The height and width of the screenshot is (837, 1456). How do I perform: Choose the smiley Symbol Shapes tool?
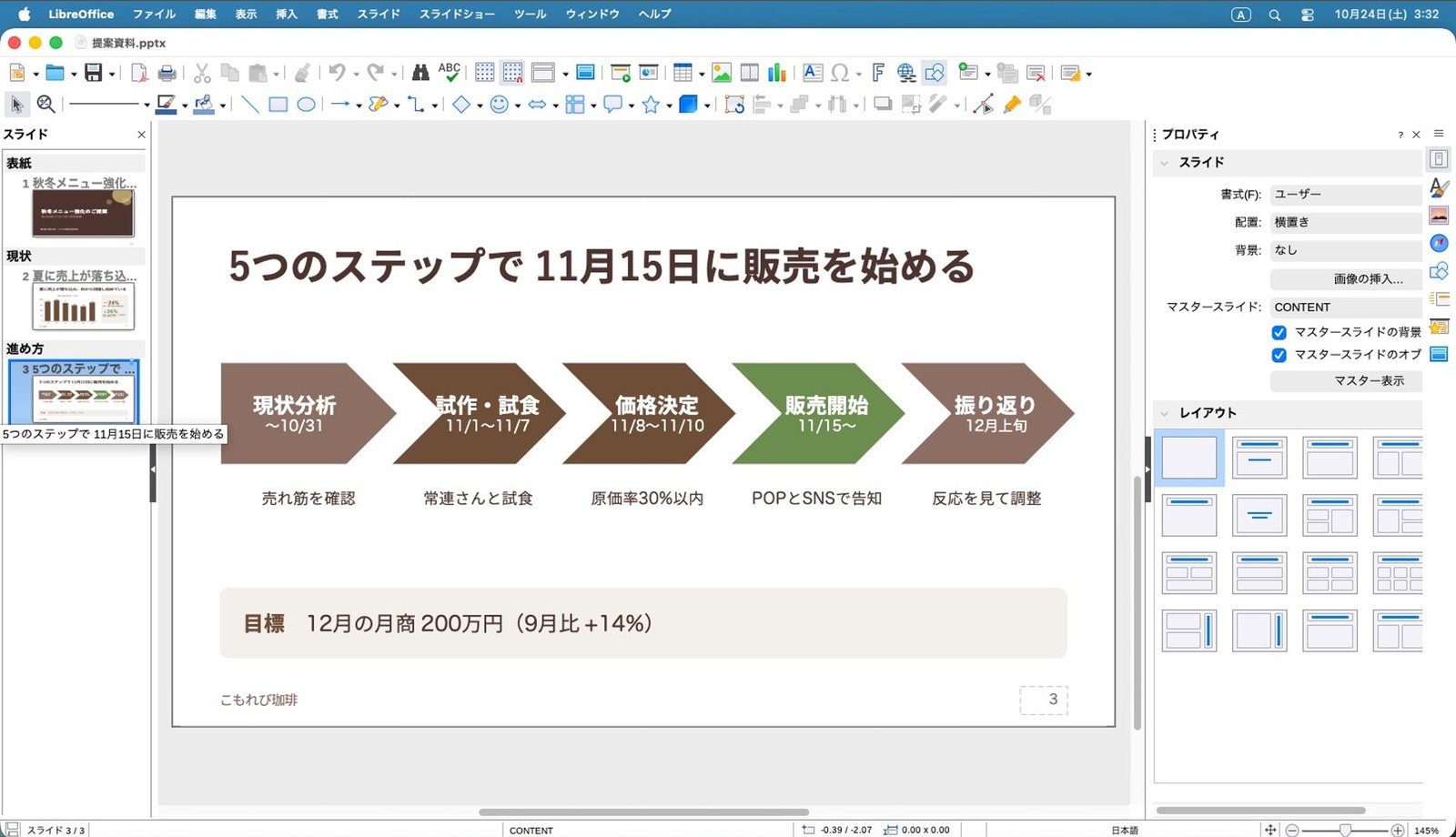tap(499, 105)
